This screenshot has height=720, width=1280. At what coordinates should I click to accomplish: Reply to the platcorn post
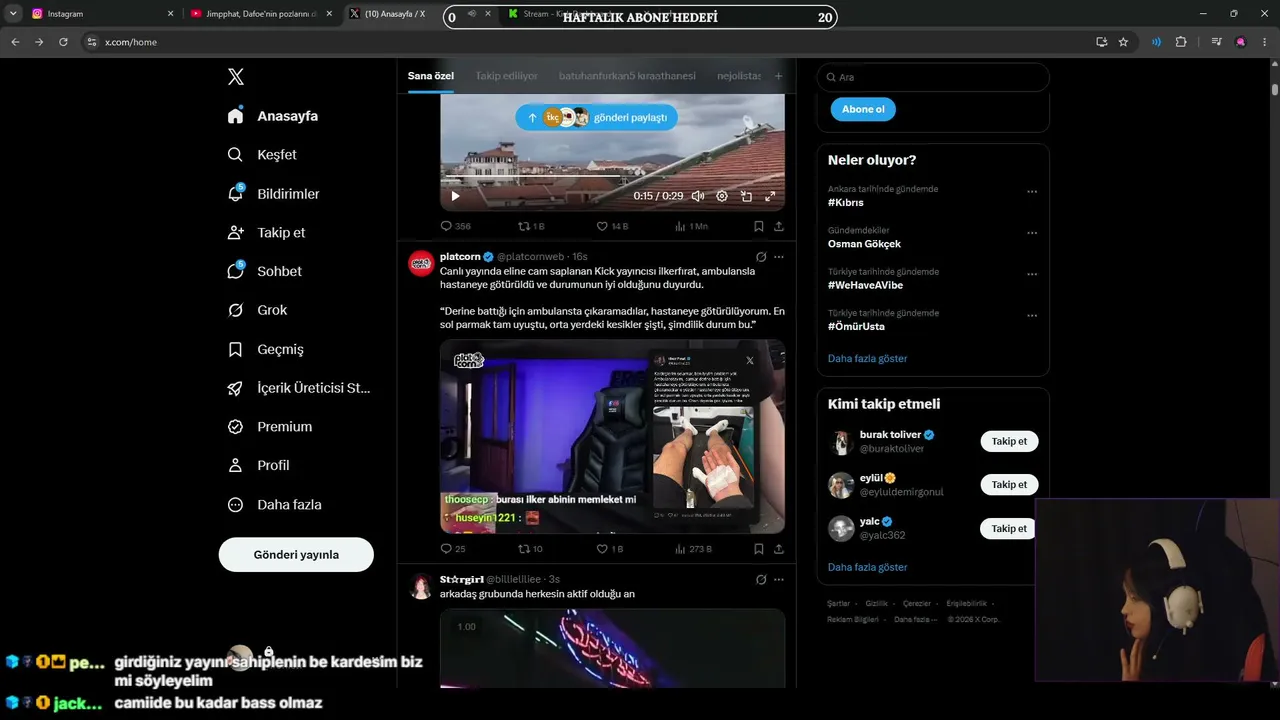(446, 549)
